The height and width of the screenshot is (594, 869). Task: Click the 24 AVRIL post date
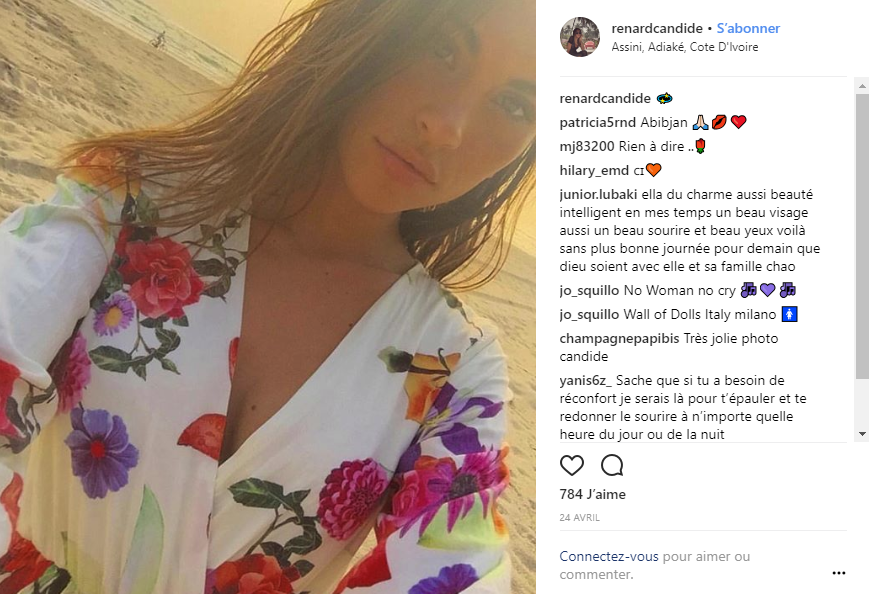pos(580,518)
